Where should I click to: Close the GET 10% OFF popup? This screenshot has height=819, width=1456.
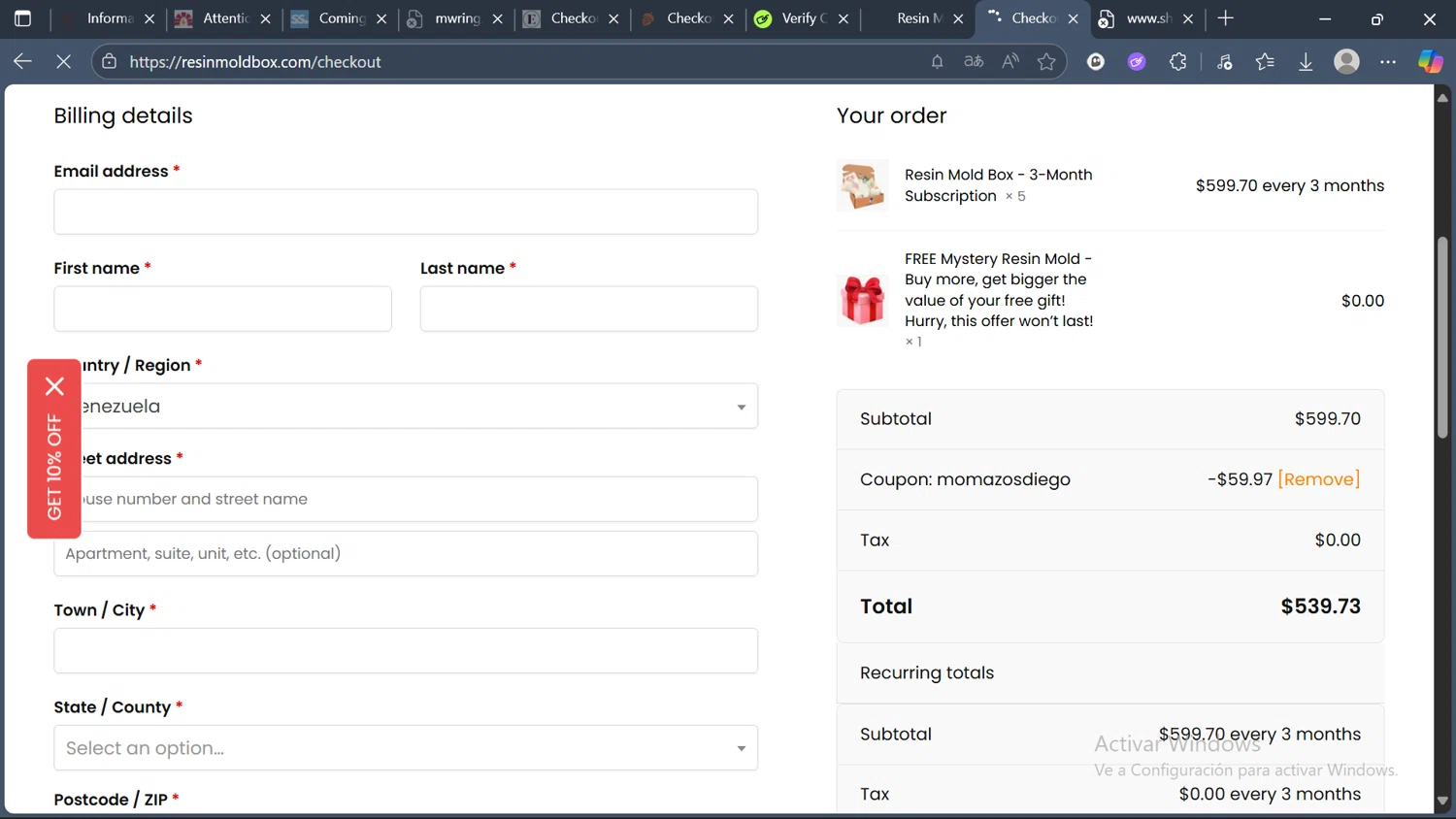click(x=54, y=386)
